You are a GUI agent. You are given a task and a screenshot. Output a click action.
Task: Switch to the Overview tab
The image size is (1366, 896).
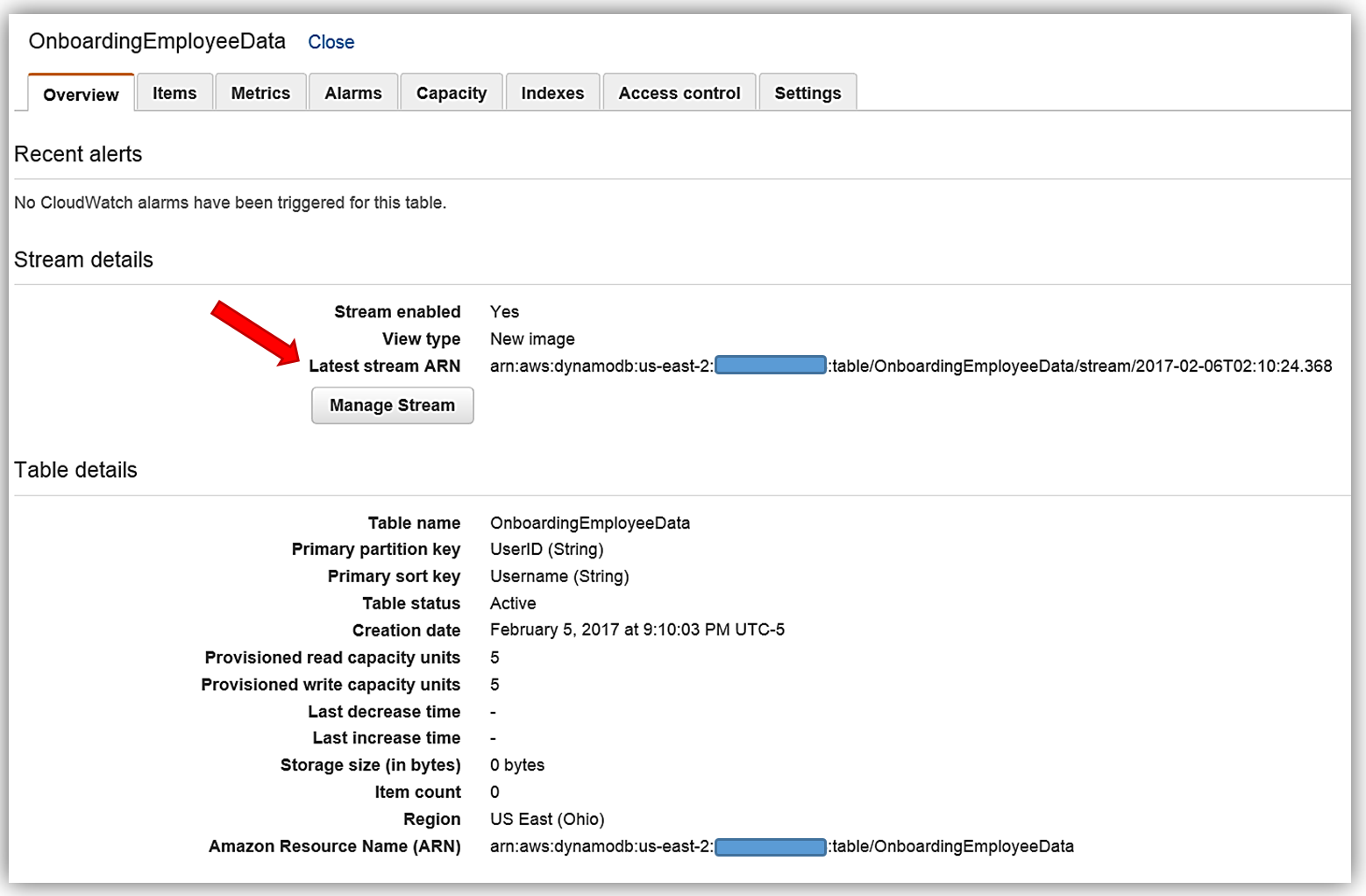(x=81, y=95)
